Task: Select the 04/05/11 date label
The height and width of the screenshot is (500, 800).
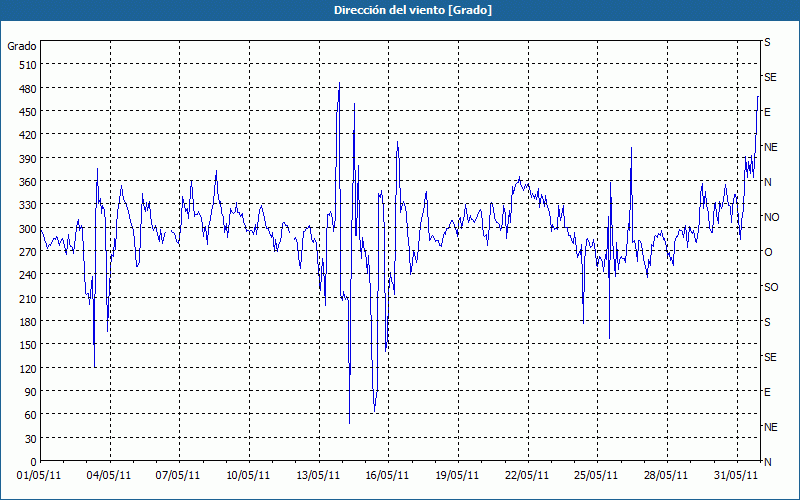Action: [109, 476]
